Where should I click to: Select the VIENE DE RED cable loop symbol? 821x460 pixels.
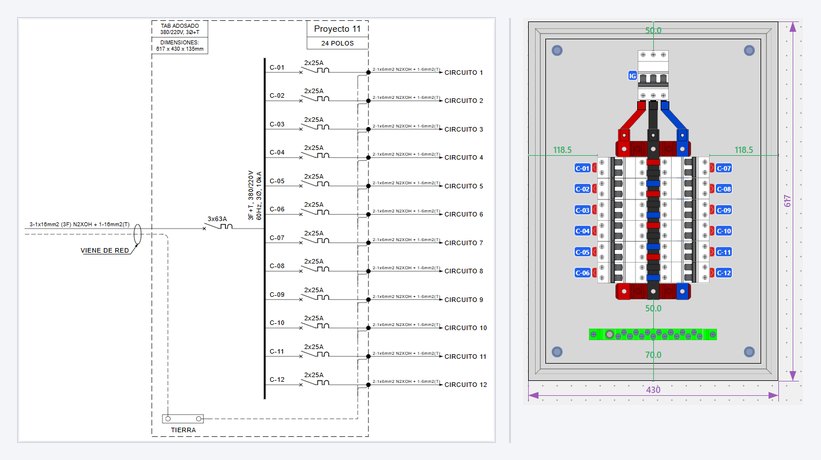[137, 234]
